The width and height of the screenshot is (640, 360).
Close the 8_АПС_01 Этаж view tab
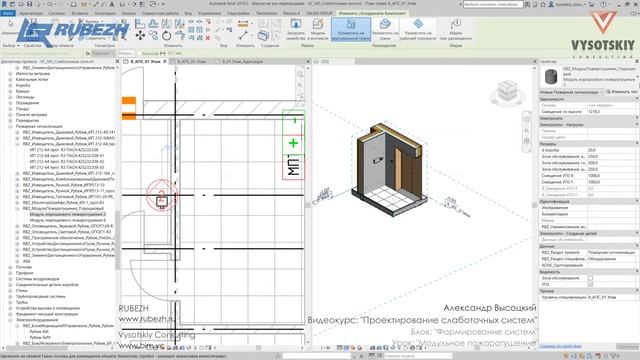pyautogui.click(x=165, y=62)
